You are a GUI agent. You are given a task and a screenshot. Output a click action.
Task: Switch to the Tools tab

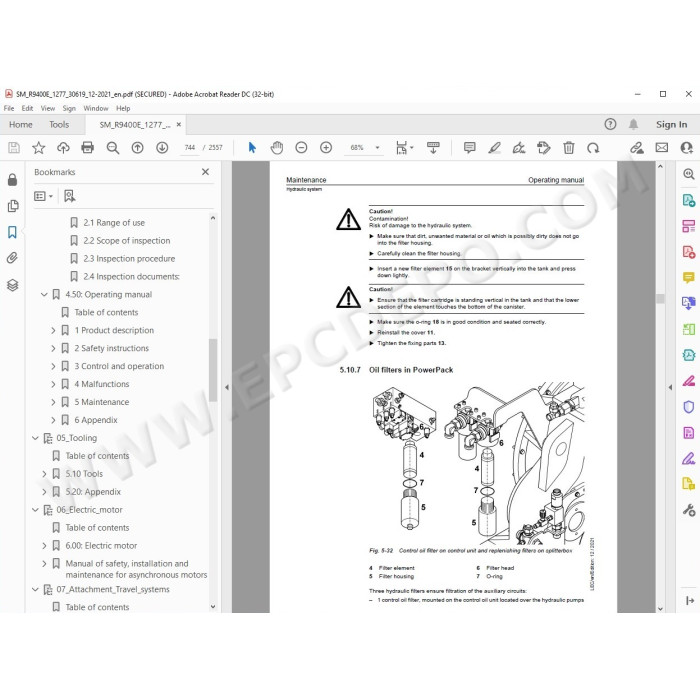coord(59,125)
